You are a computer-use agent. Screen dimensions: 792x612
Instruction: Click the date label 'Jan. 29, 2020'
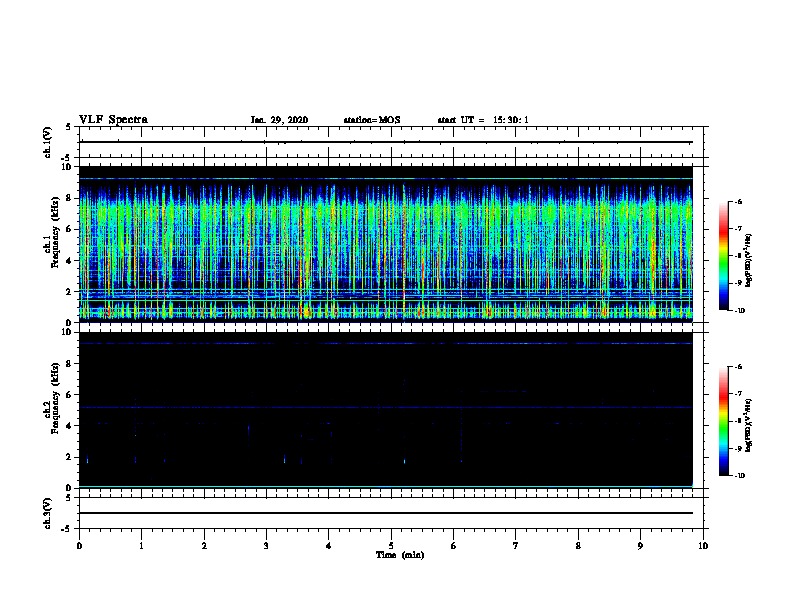[279, 120]
